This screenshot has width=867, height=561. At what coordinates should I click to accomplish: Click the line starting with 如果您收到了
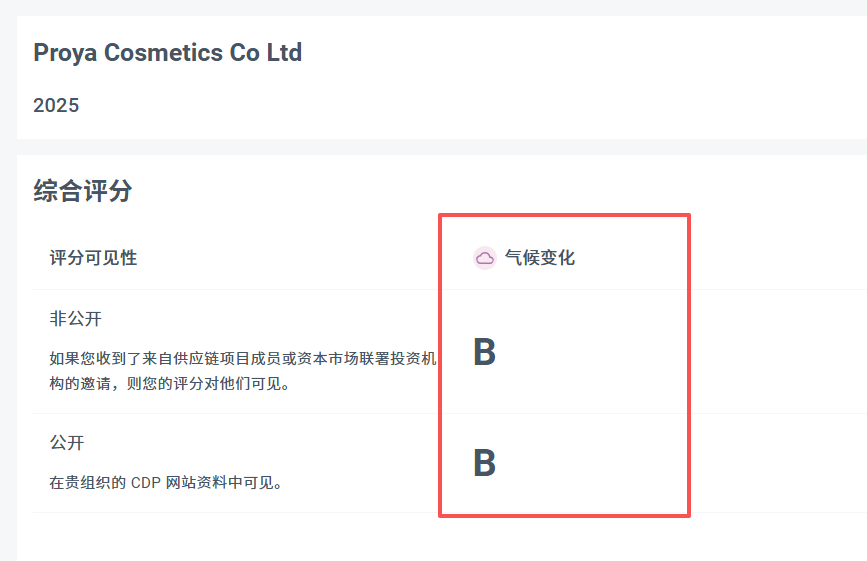pyautogui.click(x=242, y=358)
